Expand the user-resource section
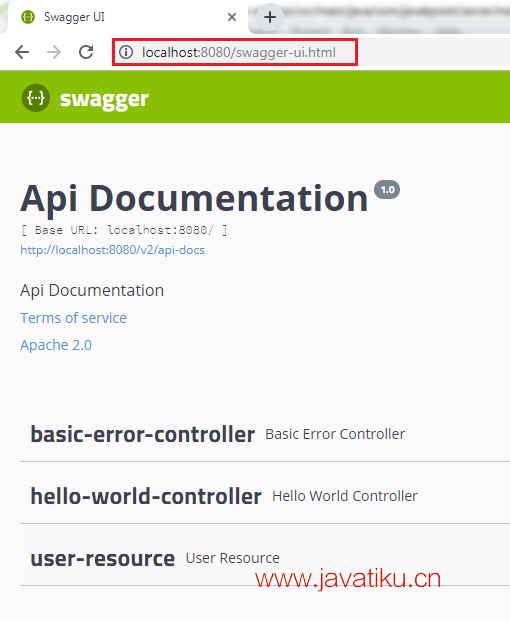510x621 pixels. pyautogui.click(x=265, y=558)
